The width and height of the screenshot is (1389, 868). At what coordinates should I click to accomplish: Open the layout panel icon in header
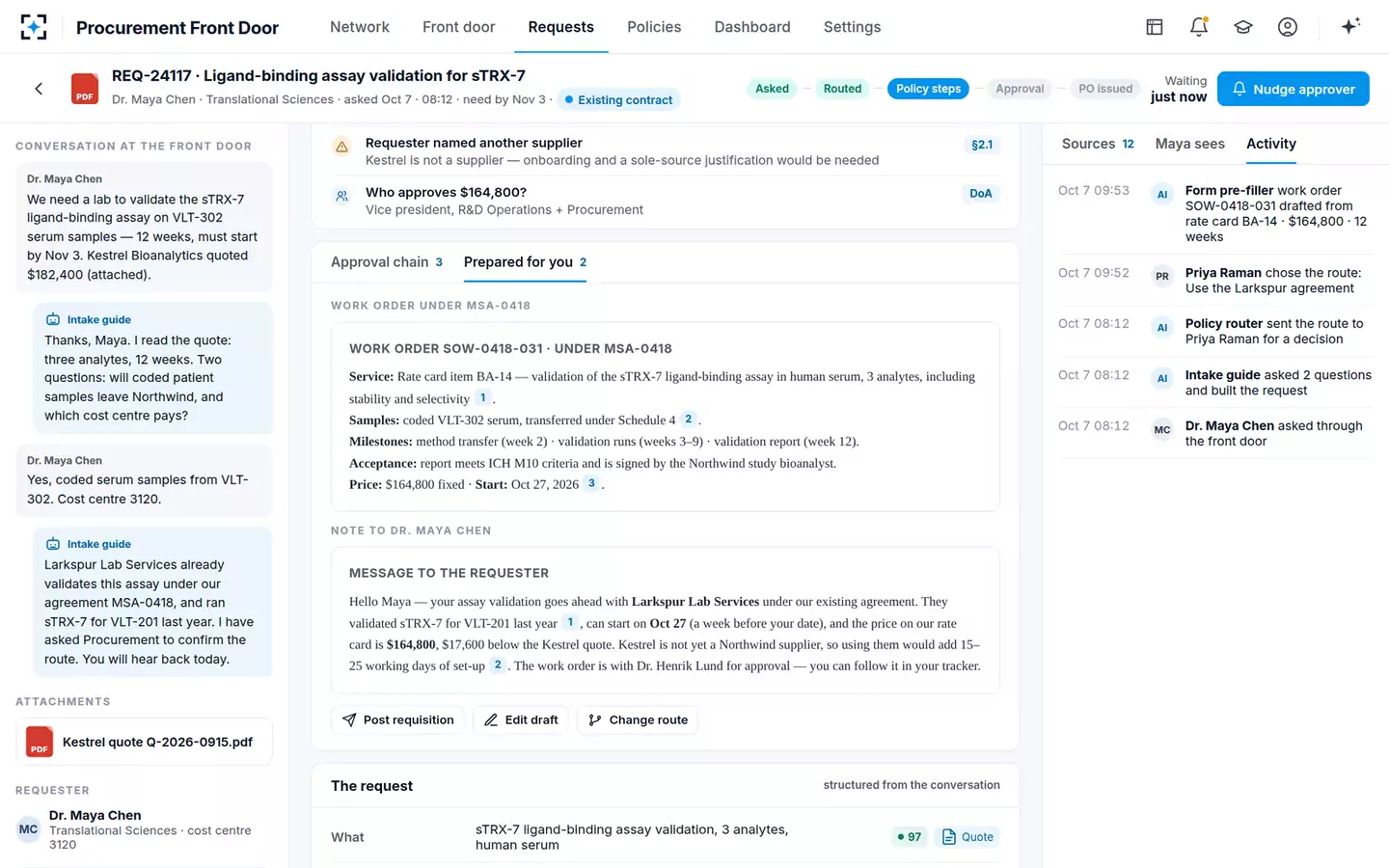point(1155,27)
